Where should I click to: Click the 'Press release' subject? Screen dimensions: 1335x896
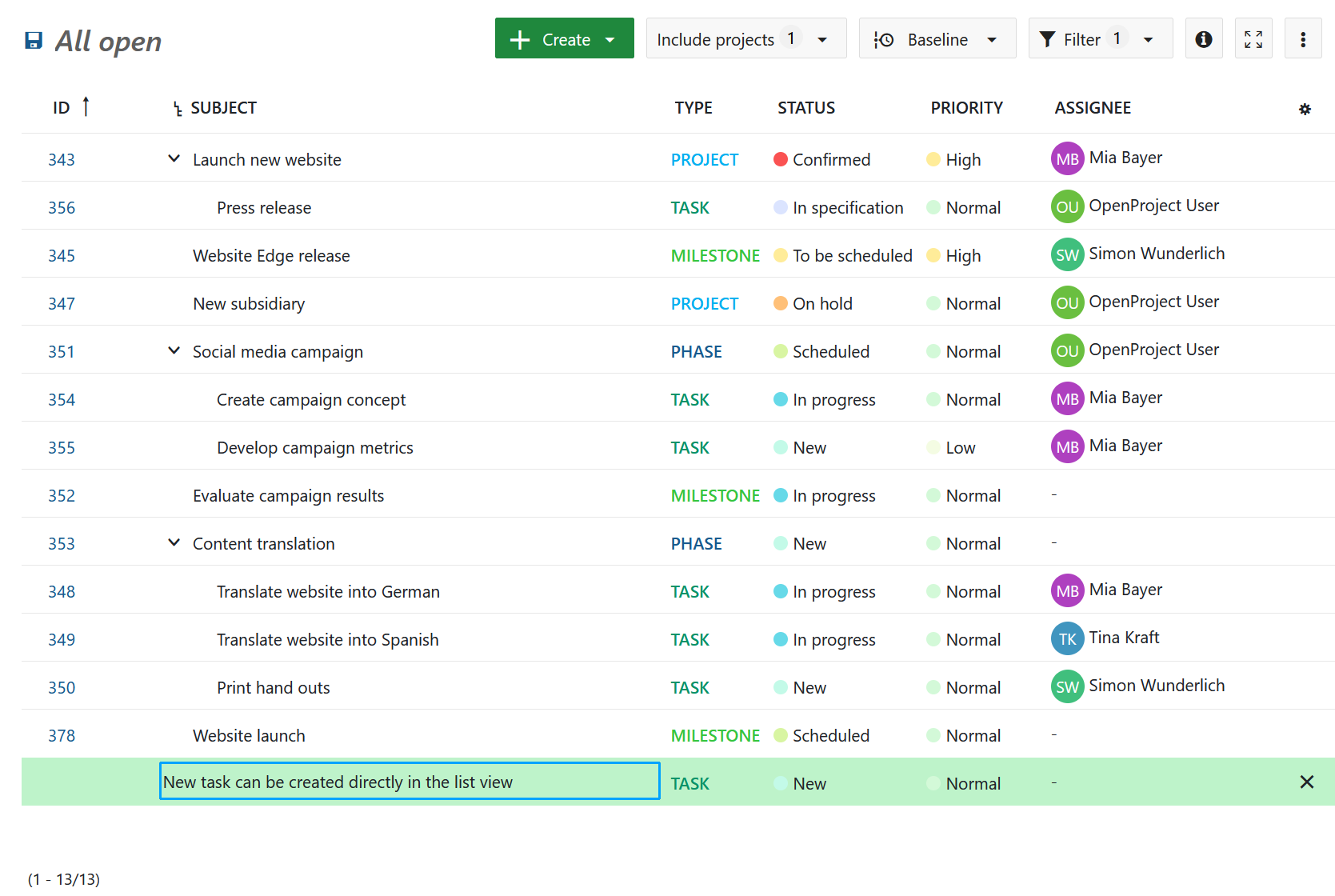pos(264,208)
